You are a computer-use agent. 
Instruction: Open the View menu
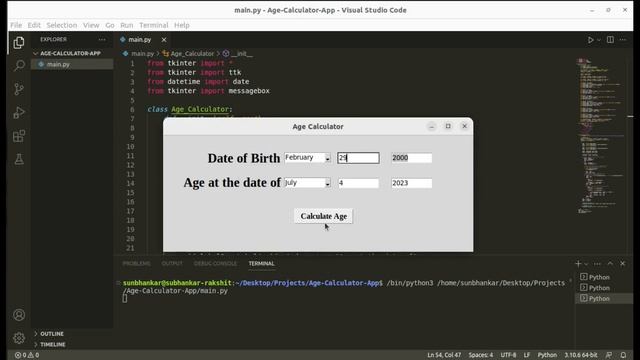[91, 25]
